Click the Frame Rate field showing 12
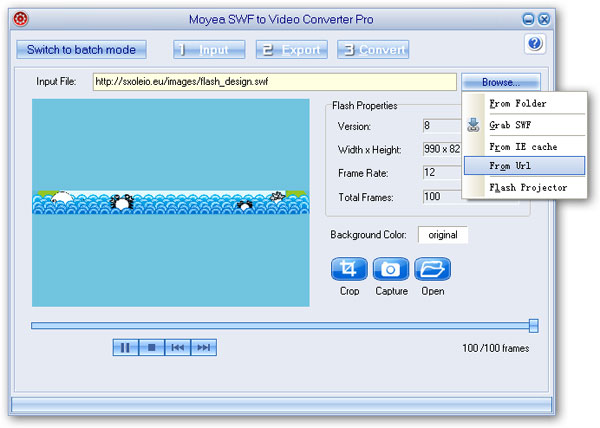Screen dimensions: 600x428 point(442,173)
